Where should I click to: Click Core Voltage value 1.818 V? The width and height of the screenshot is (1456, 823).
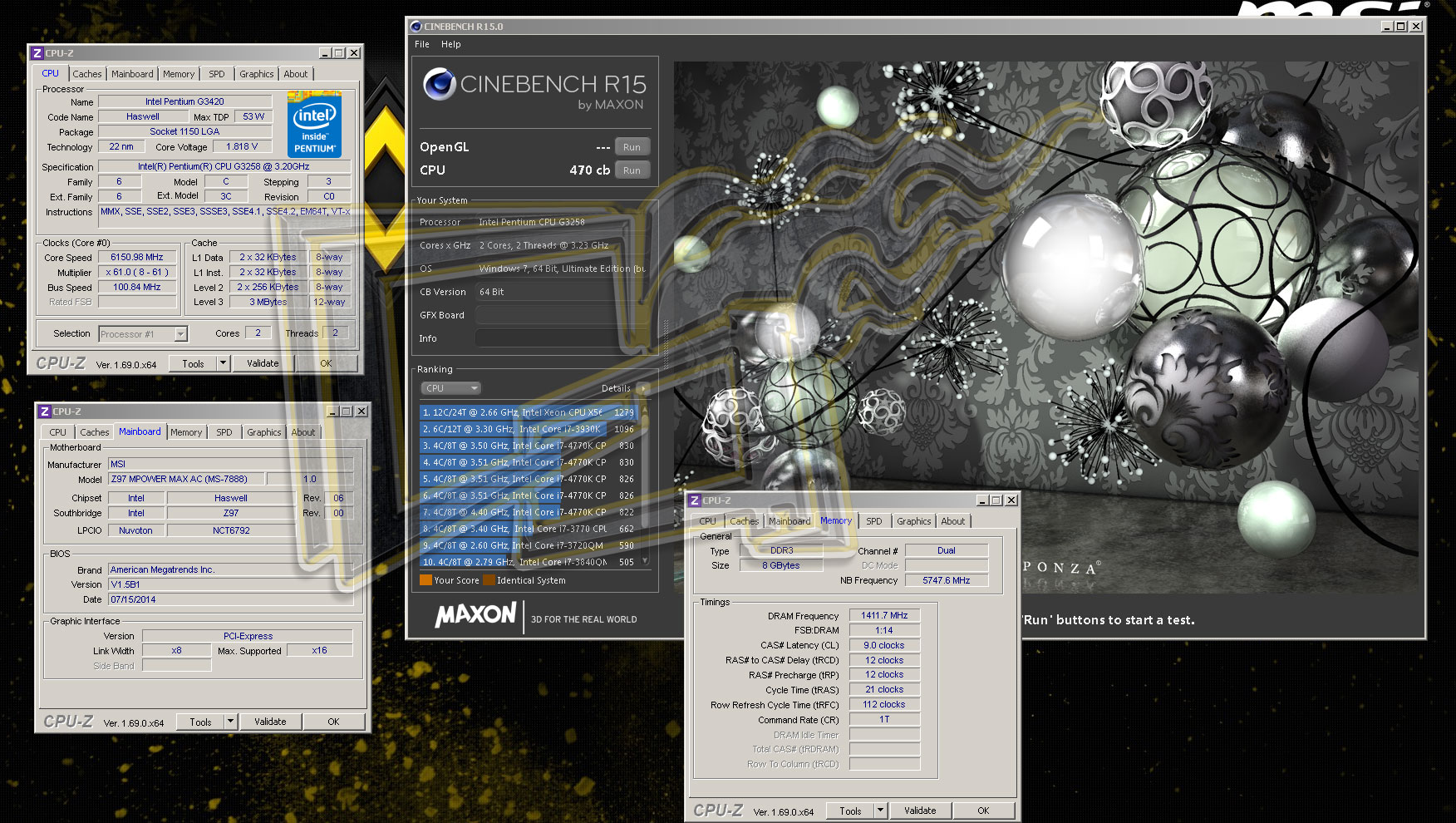242,147
